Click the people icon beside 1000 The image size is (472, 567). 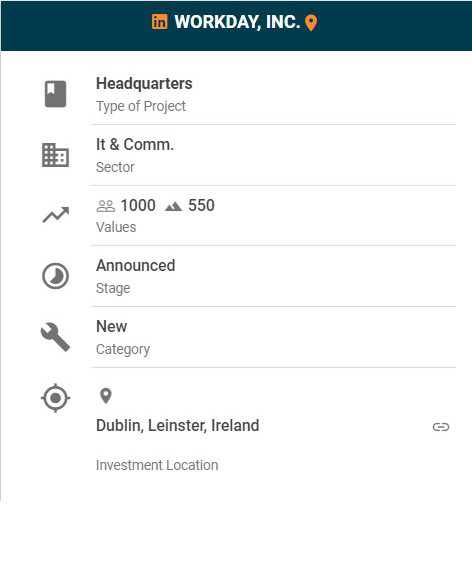coord(106,206)
